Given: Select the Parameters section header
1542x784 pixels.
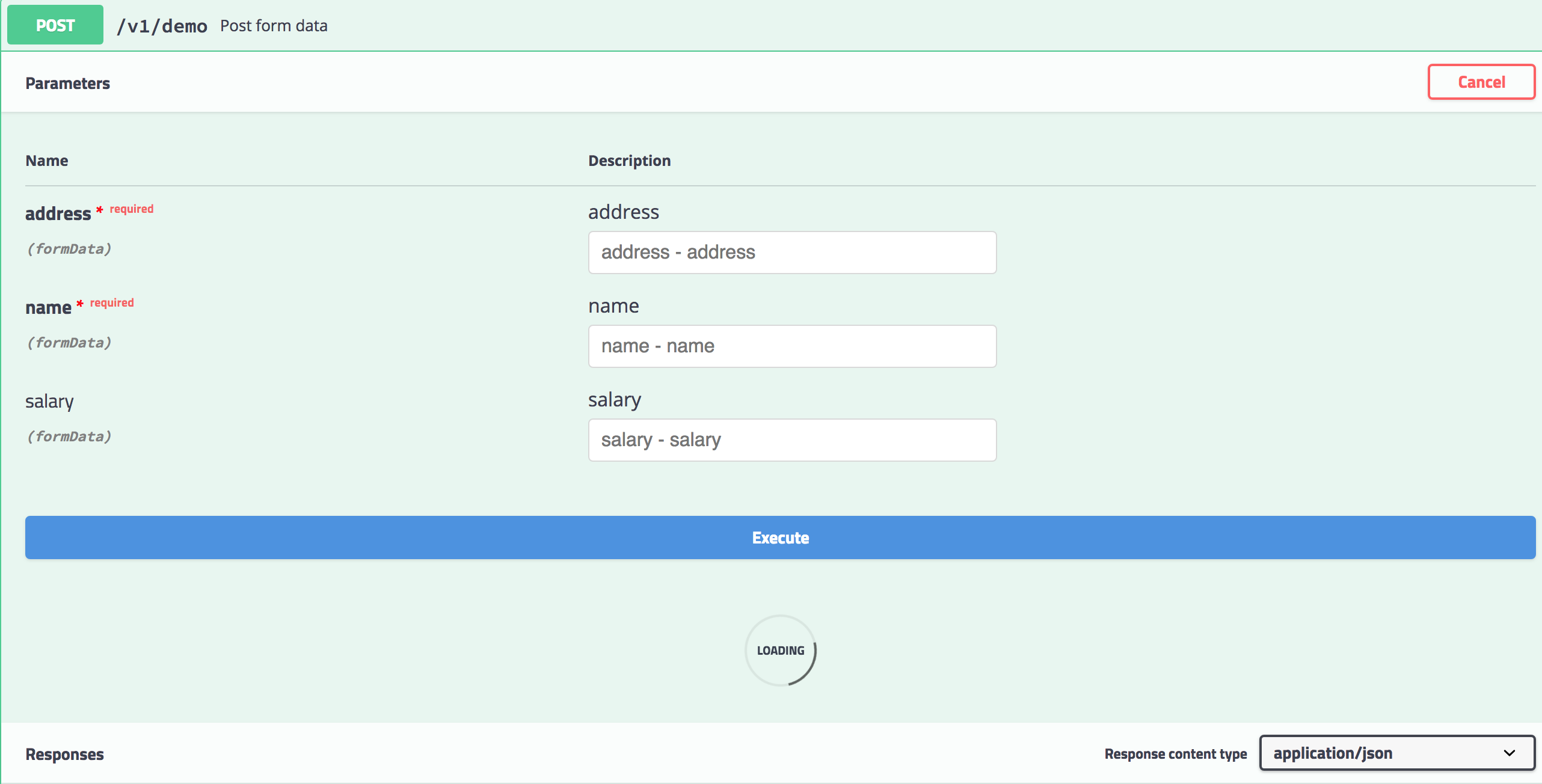Looking at the screenshot, I should pos(67,82).
